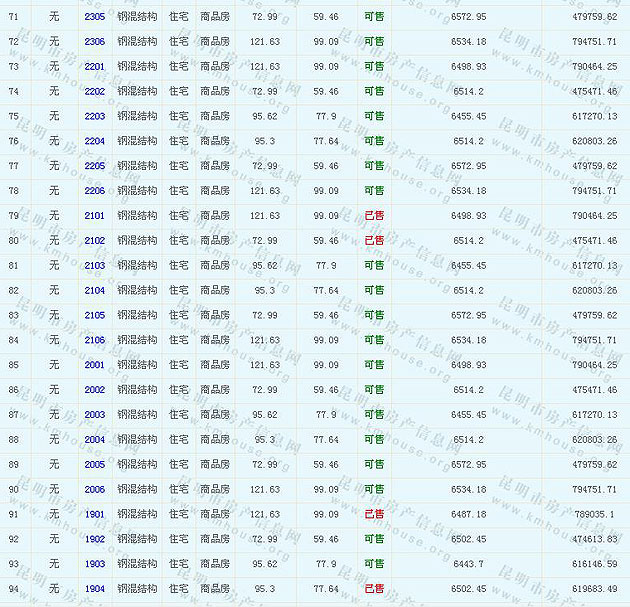
Task: View unit 1903 details
Action: [94, 564]
